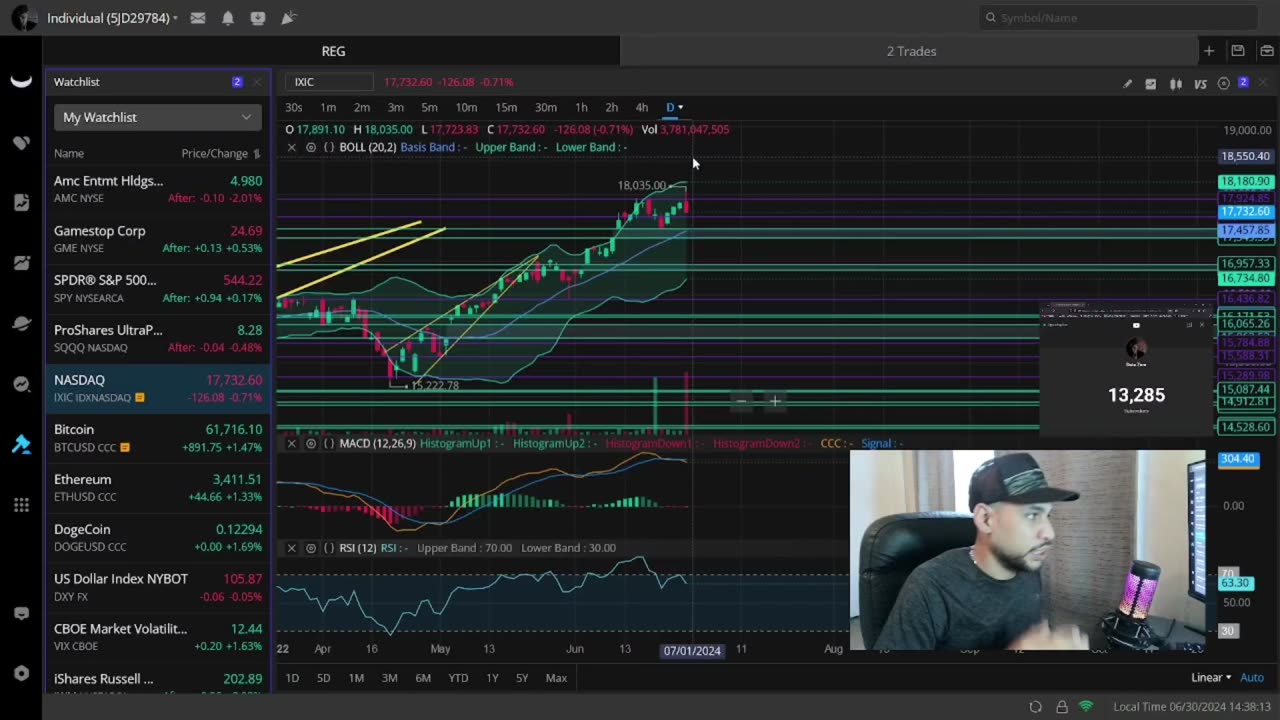
Task: Open the VS compare symbol tool
Action: 1200,84
